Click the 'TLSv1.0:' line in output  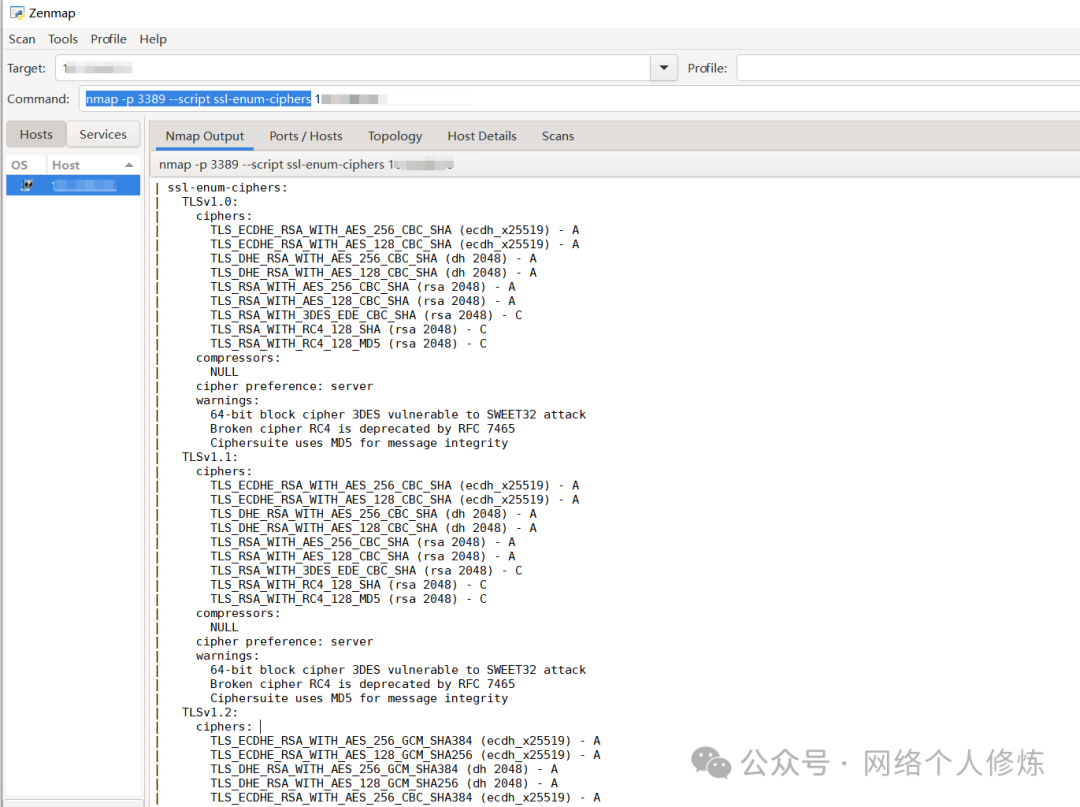coord(209,202)
